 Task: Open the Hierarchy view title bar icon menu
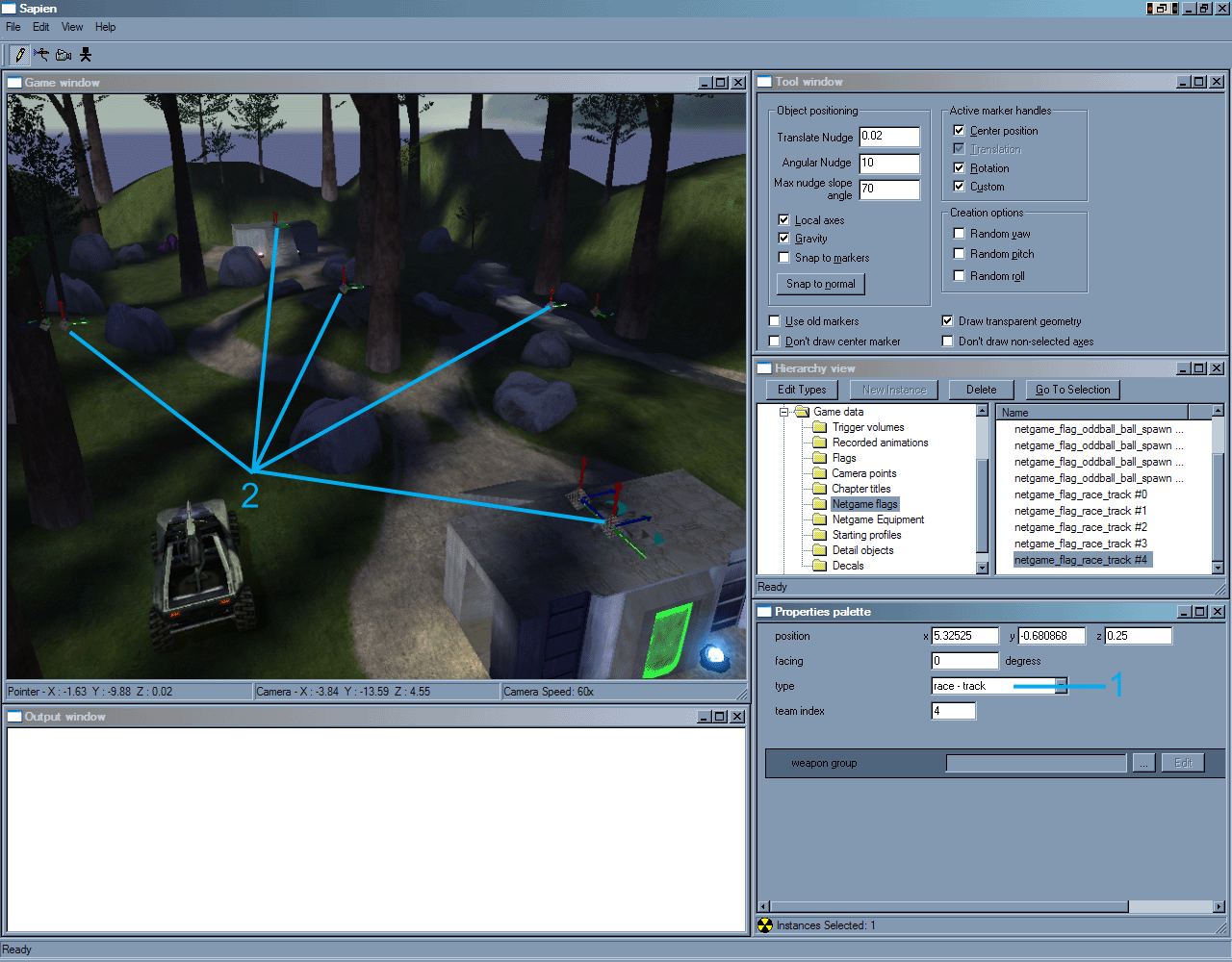[x=765, y=368]
